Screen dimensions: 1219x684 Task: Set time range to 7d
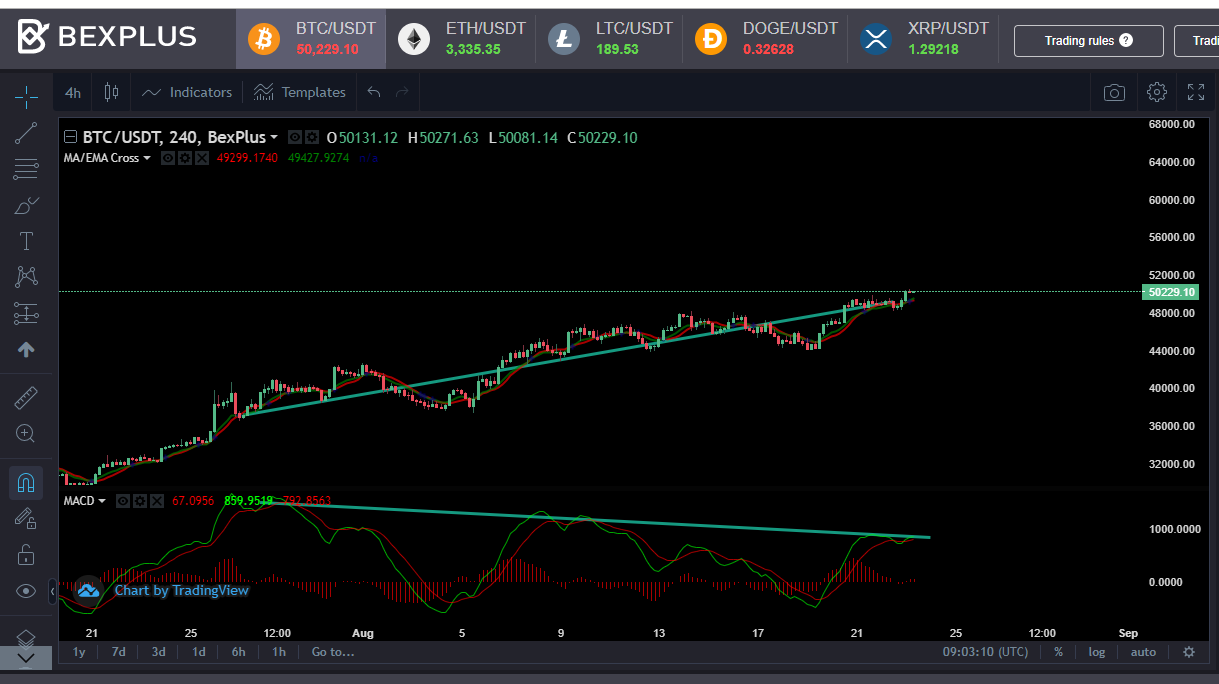point(118,652)
